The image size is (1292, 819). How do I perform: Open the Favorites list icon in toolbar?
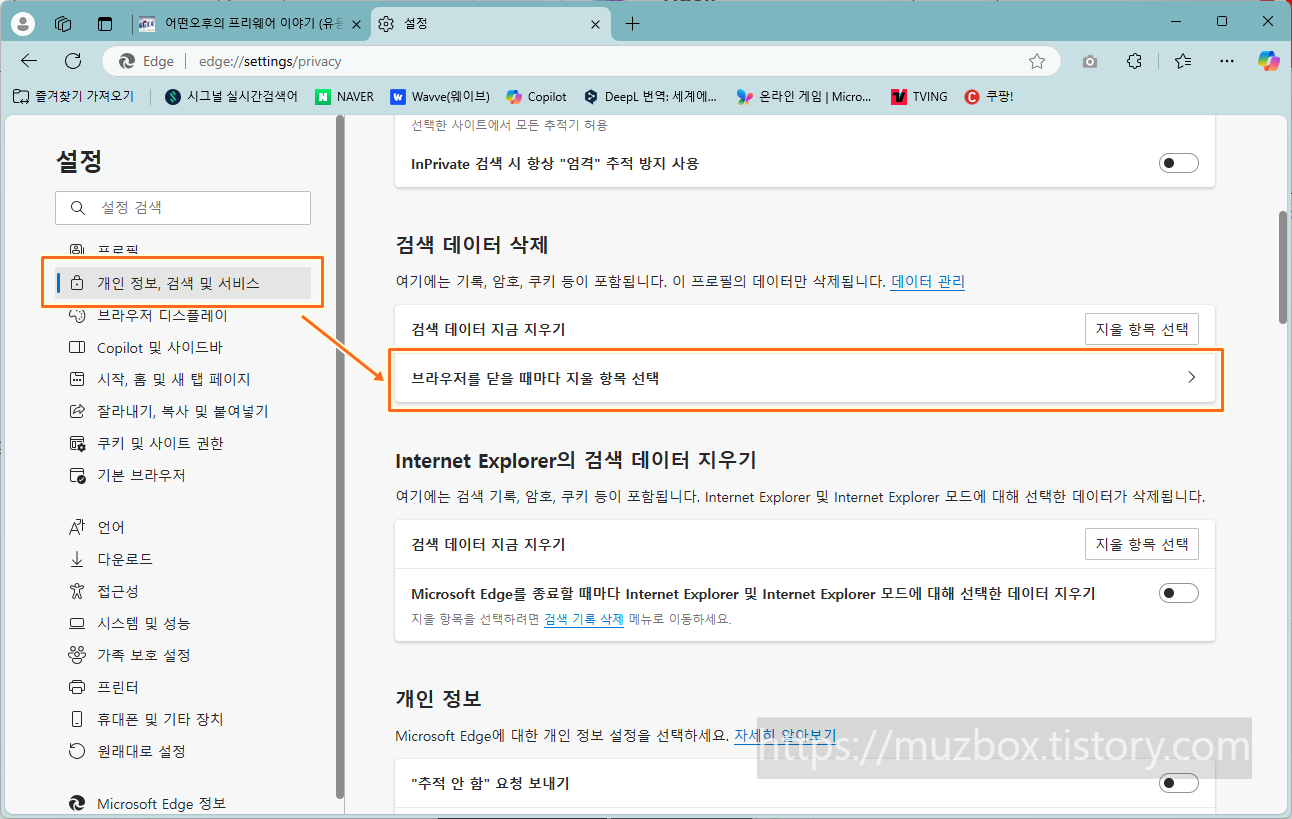pos(1183,61)
